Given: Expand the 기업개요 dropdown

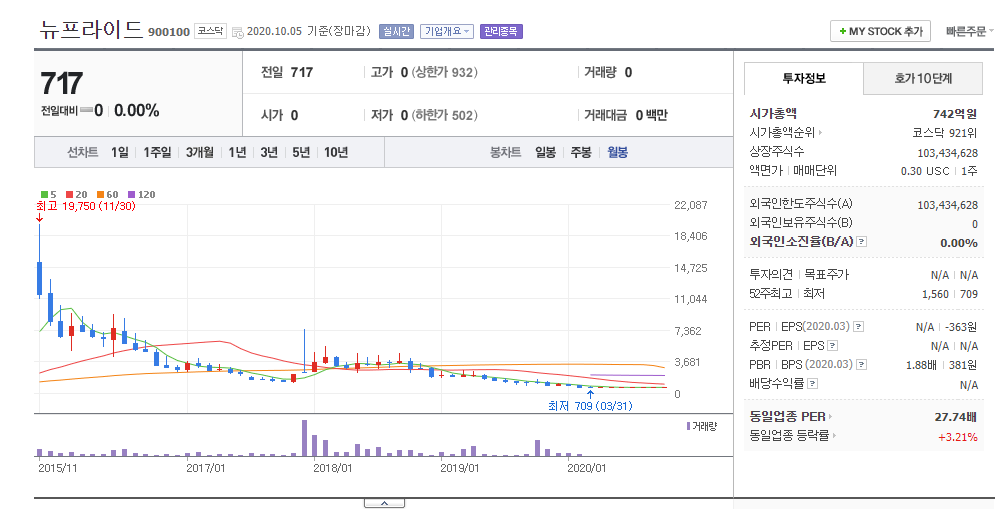Looking at the screenshot, I should pos(447,31).
